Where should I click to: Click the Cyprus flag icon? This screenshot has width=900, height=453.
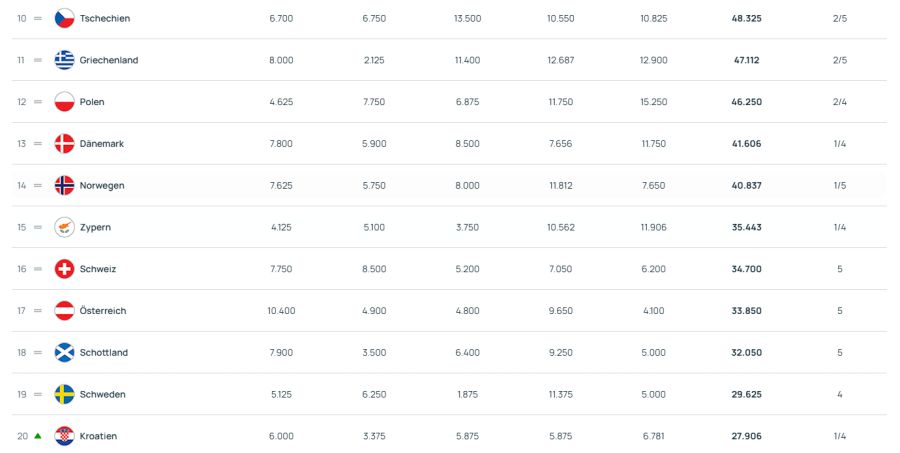(65, 227)
